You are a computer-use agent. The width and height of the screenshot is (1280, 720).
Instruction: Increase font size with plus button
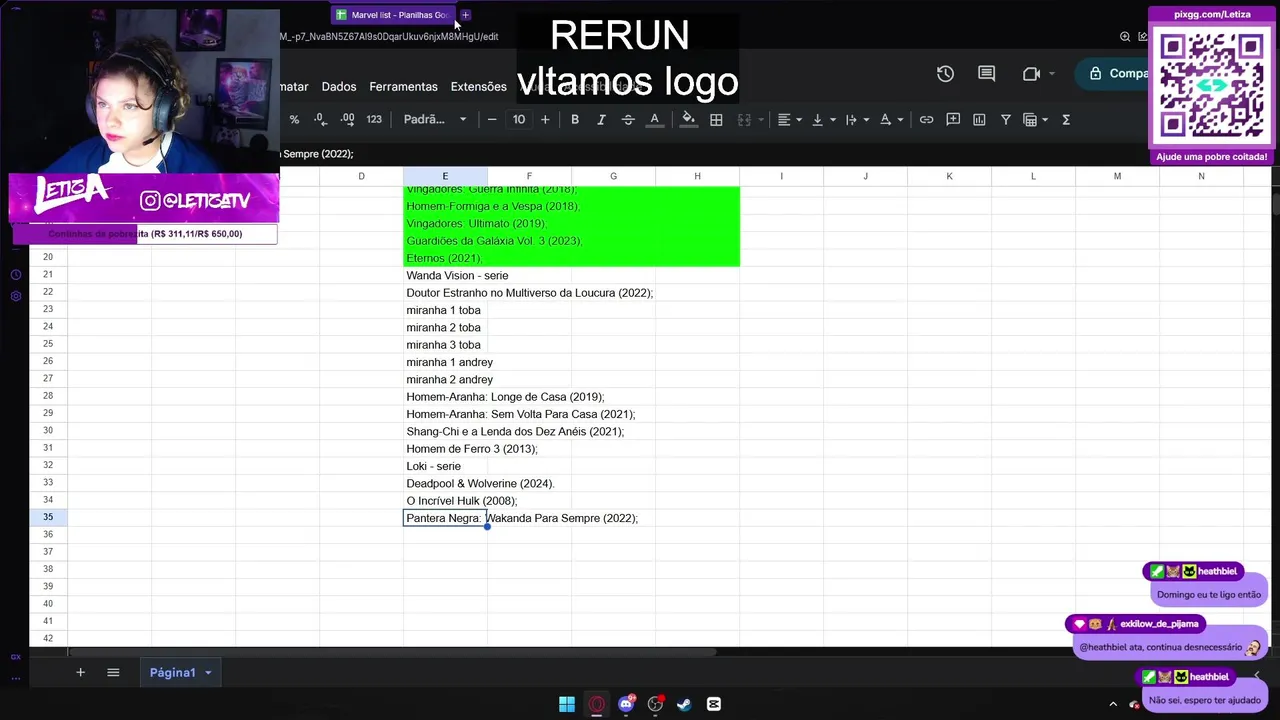[x=545, y=119]
